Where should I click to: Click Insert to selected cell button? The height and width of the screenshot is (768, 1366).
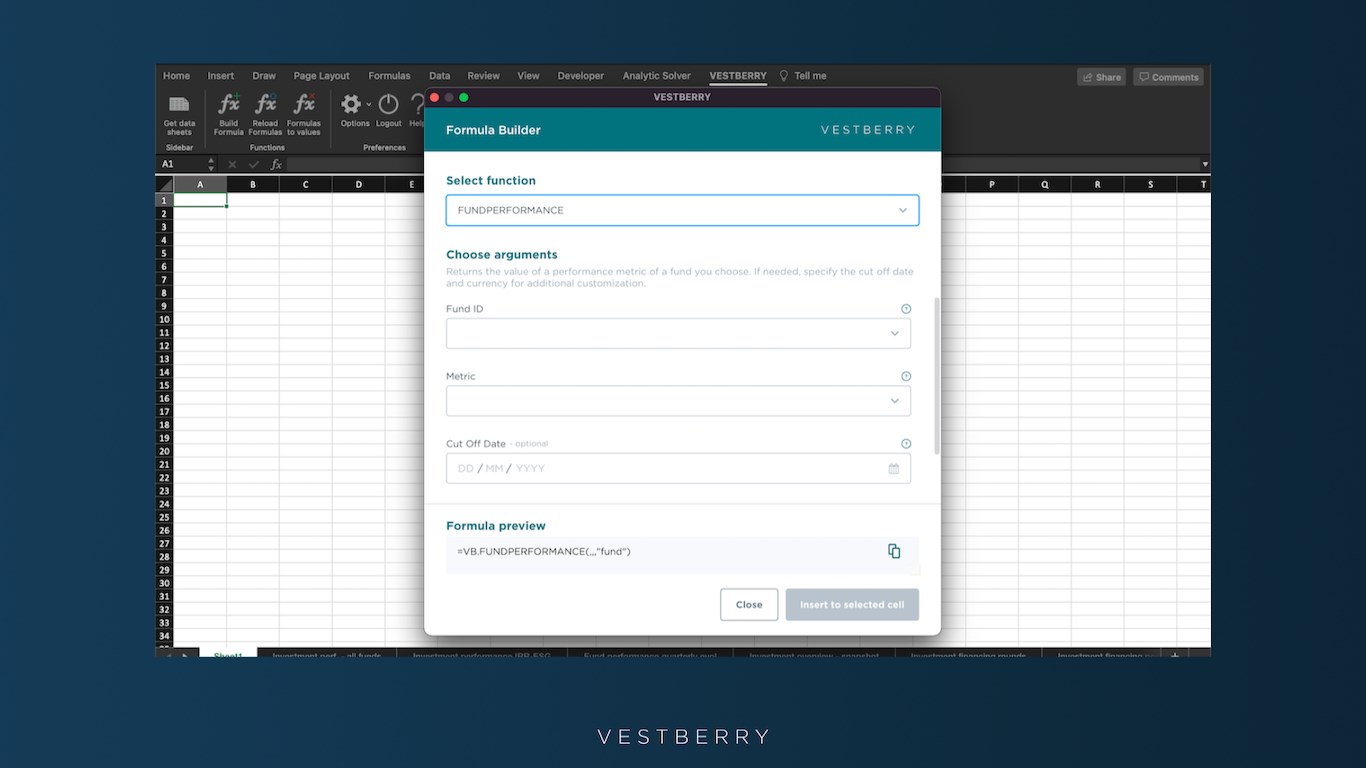point(852,604)
